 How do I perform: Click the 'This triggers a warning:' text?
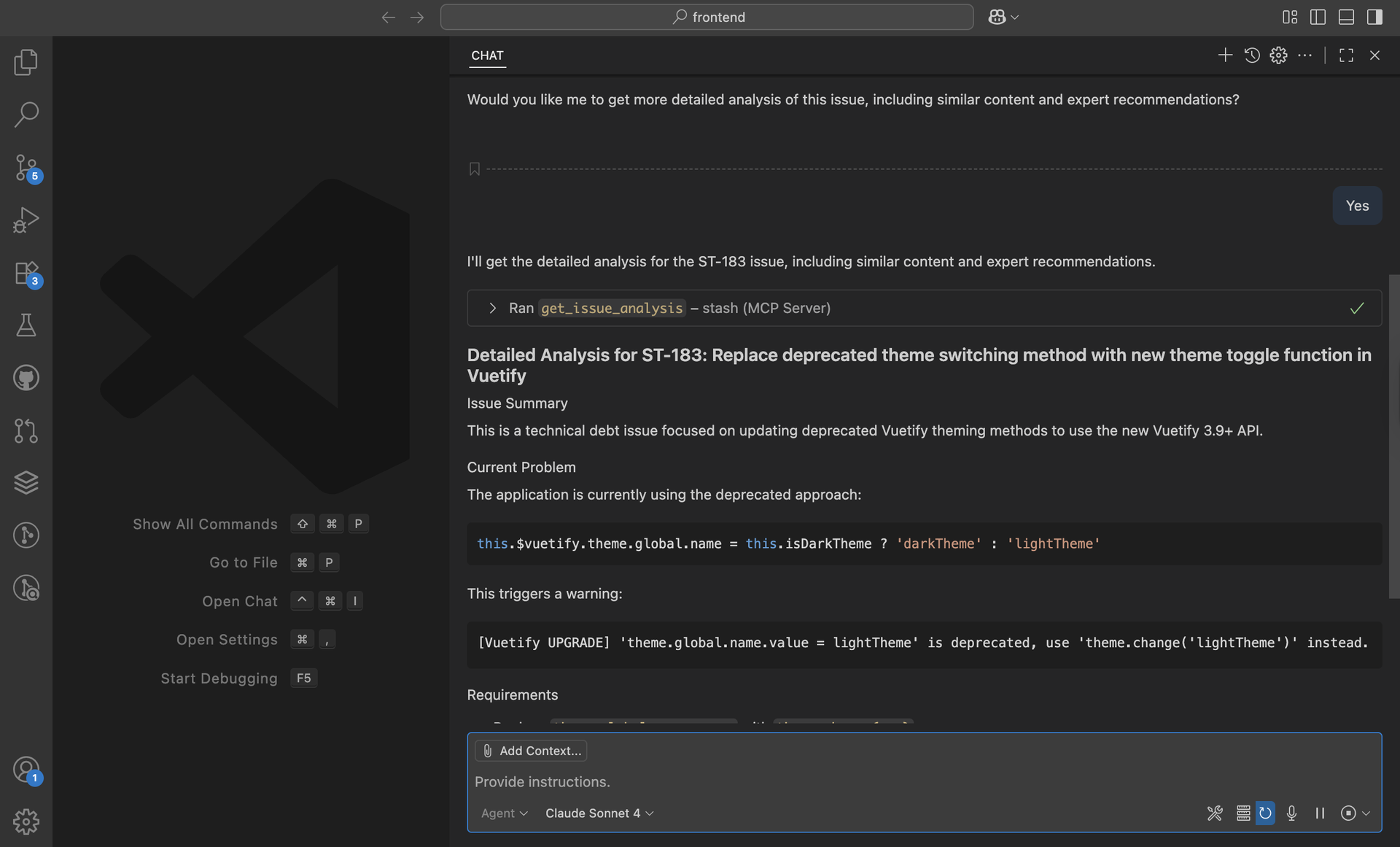(x=545, y=594)
